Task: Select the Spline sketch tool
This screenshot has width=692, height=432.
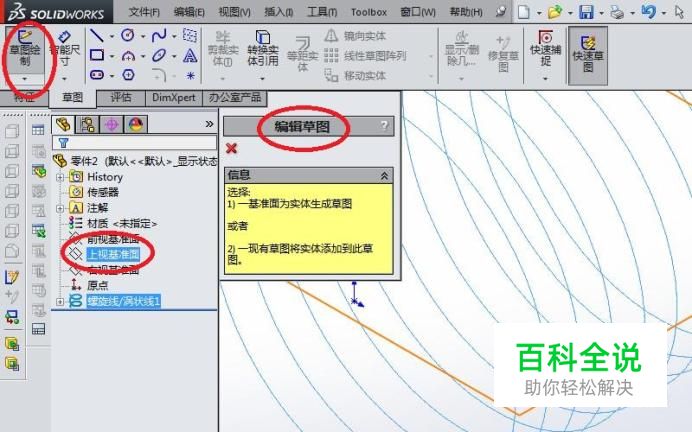Action: (159, 35)
